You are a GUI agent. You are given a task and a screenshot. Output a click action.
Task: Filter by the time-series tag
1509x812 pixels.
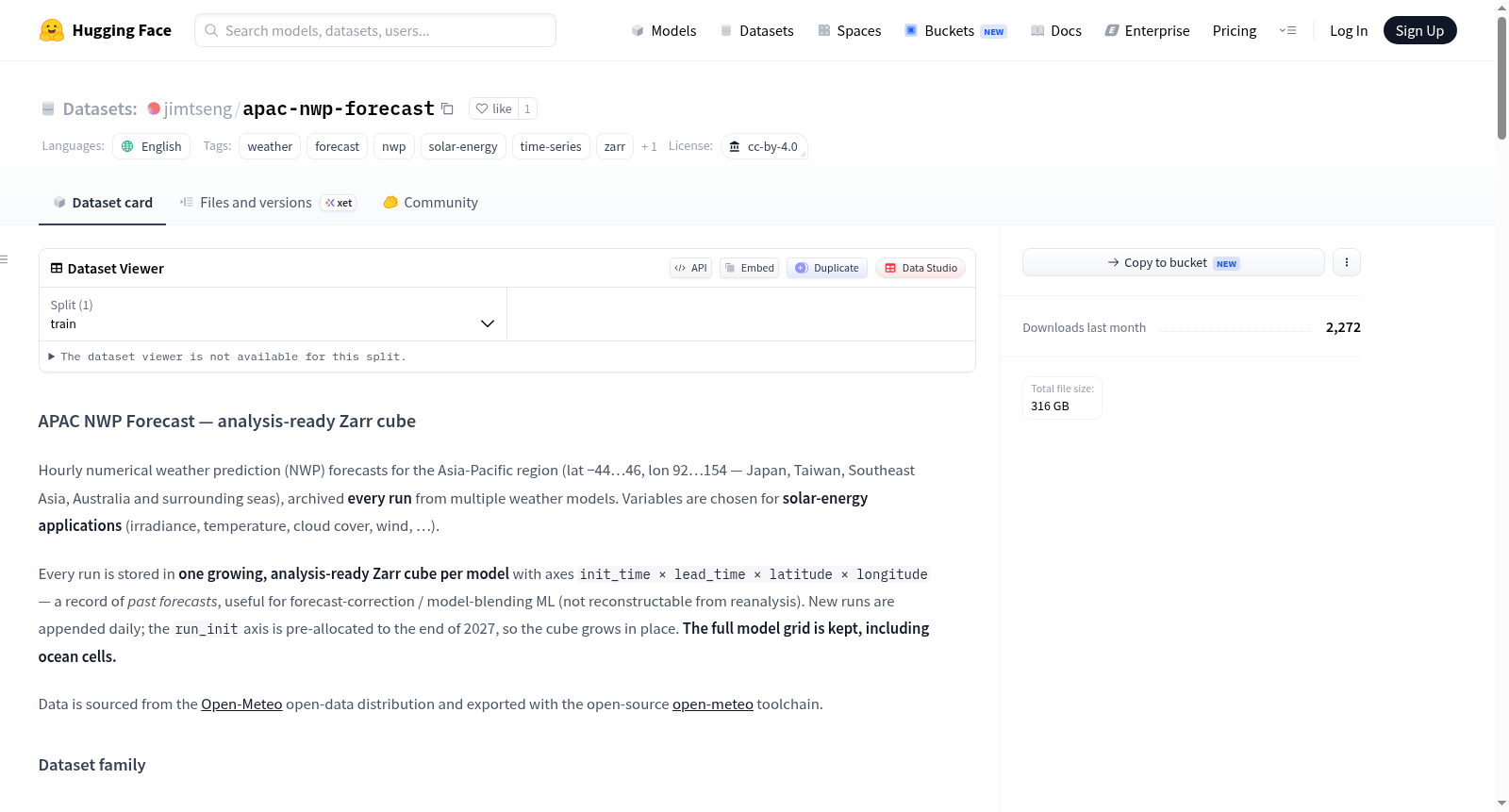551,146
